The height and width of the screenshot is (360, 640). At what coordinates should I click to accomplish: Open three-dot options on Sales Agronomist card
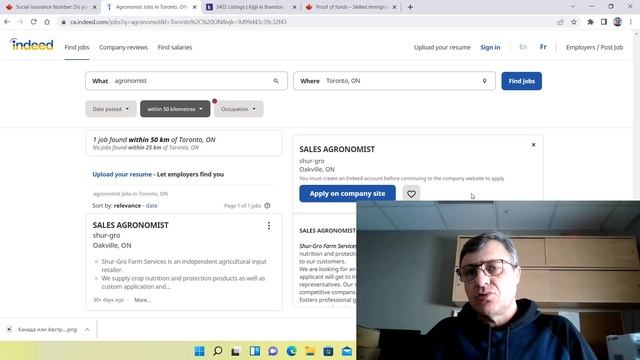click(x=269, y=226)
